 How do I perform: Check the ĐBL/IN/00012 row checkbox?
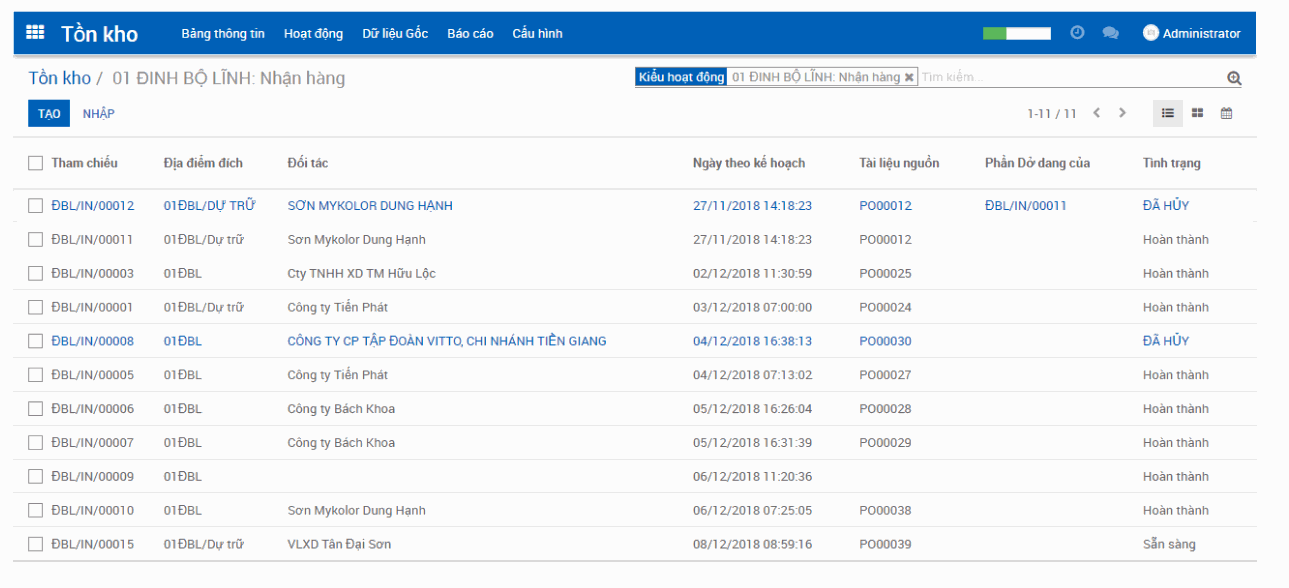35,205
